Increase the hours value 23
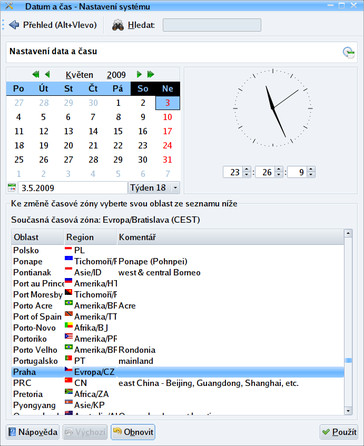This screenshot has width=364, height=446. tap(247, 169)
